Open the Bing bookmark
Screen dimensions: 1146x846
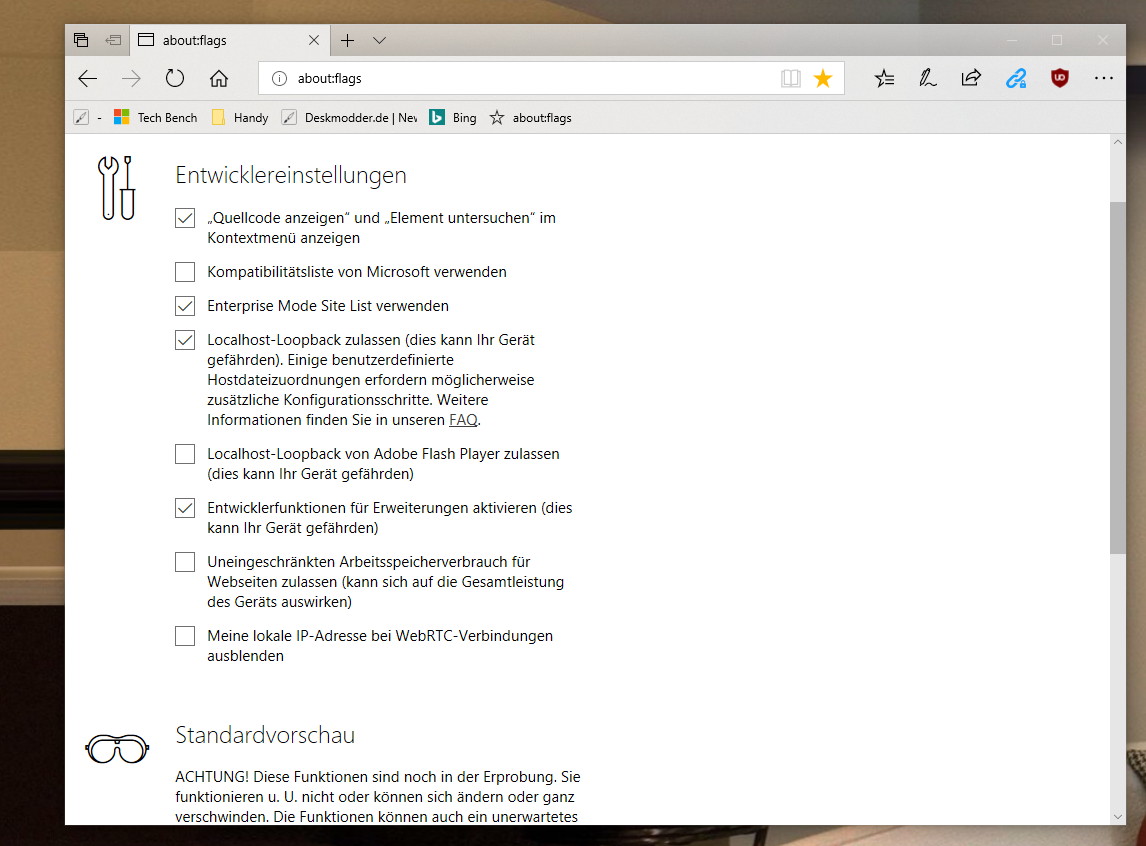click(453, 118)
